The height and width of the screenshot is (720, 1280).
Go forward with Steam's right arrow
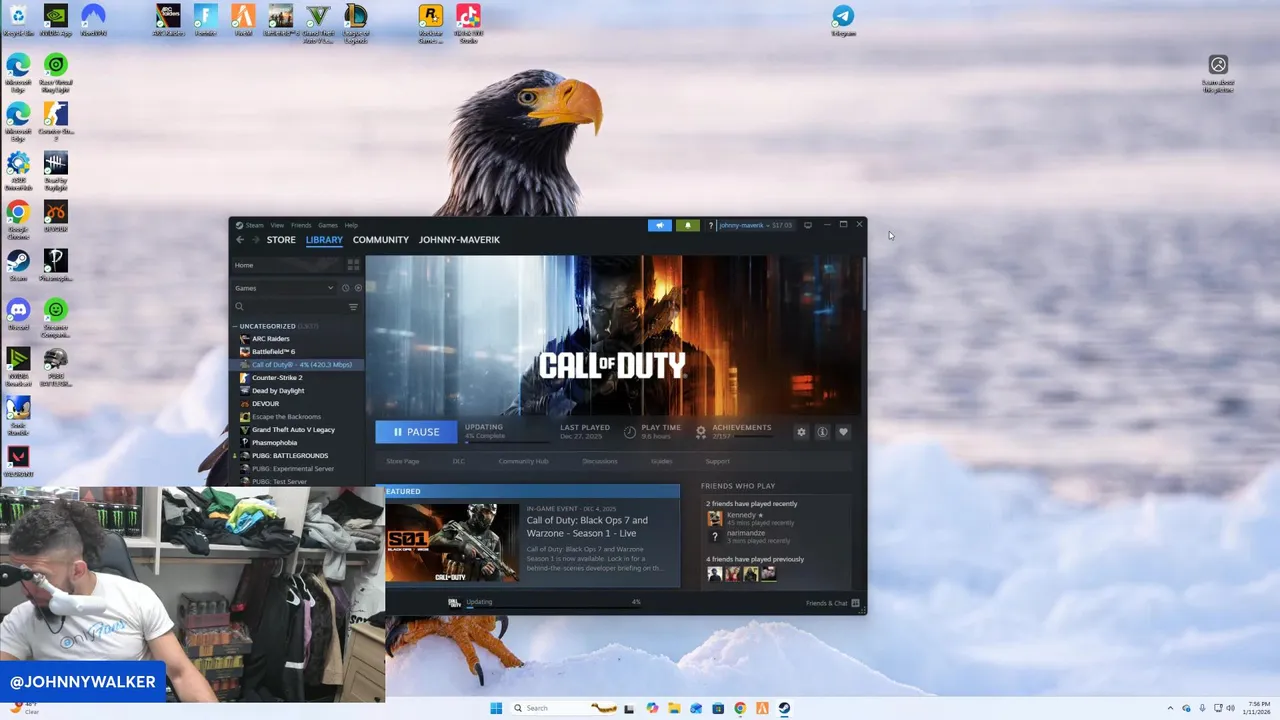tap(256, 240)
